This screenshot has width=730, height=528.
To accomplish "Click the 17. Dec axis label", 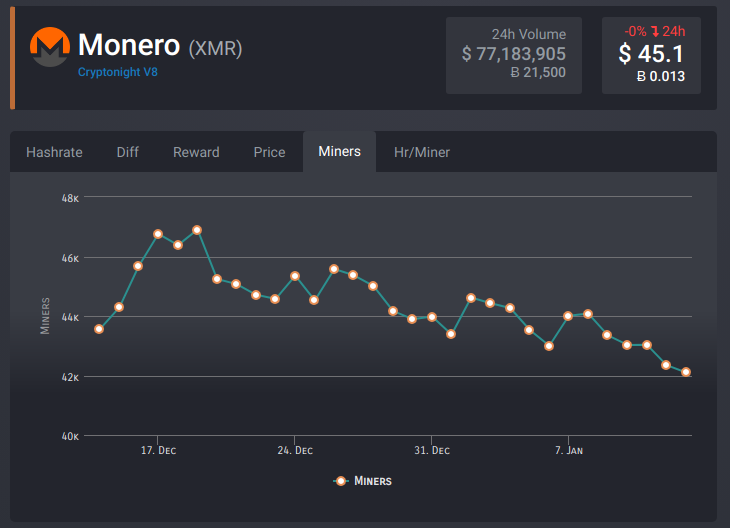I will tap(159, 451).
